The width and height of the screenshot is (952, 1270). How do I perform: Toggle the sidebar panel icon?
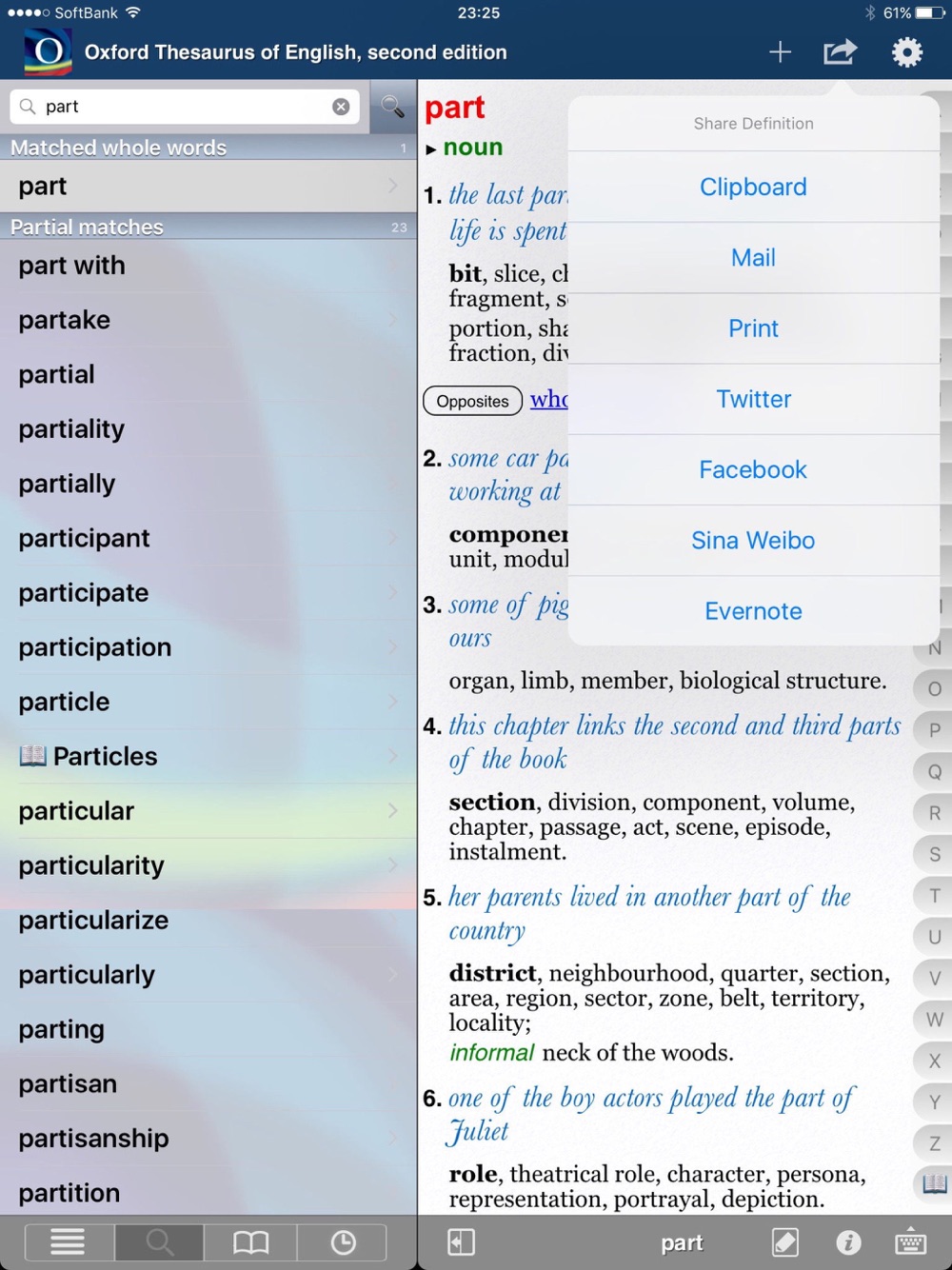[x=461, y=1242]
